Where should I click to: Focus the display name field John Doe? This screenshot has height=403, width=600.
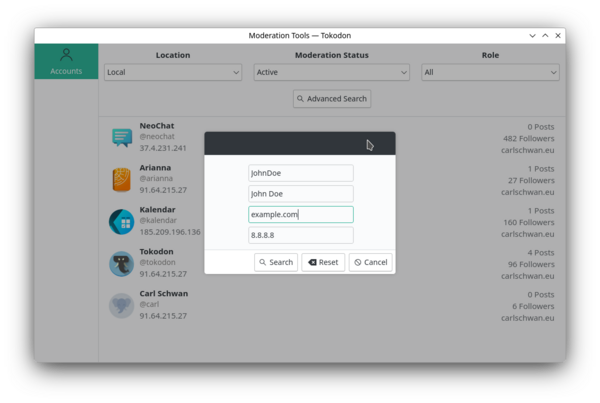coord(300,194)
